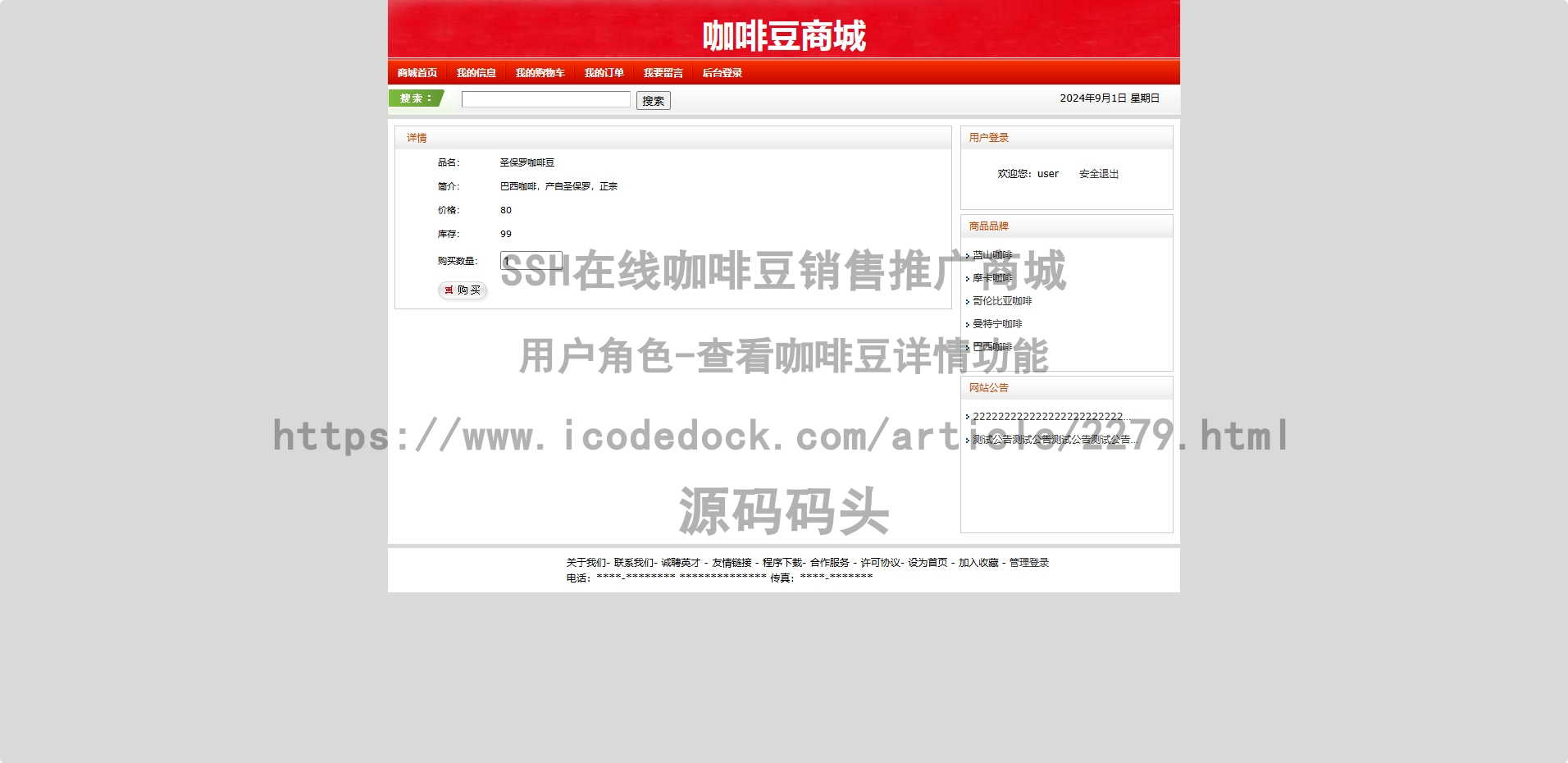Click the 友情链接 footer link

point(732,563)
